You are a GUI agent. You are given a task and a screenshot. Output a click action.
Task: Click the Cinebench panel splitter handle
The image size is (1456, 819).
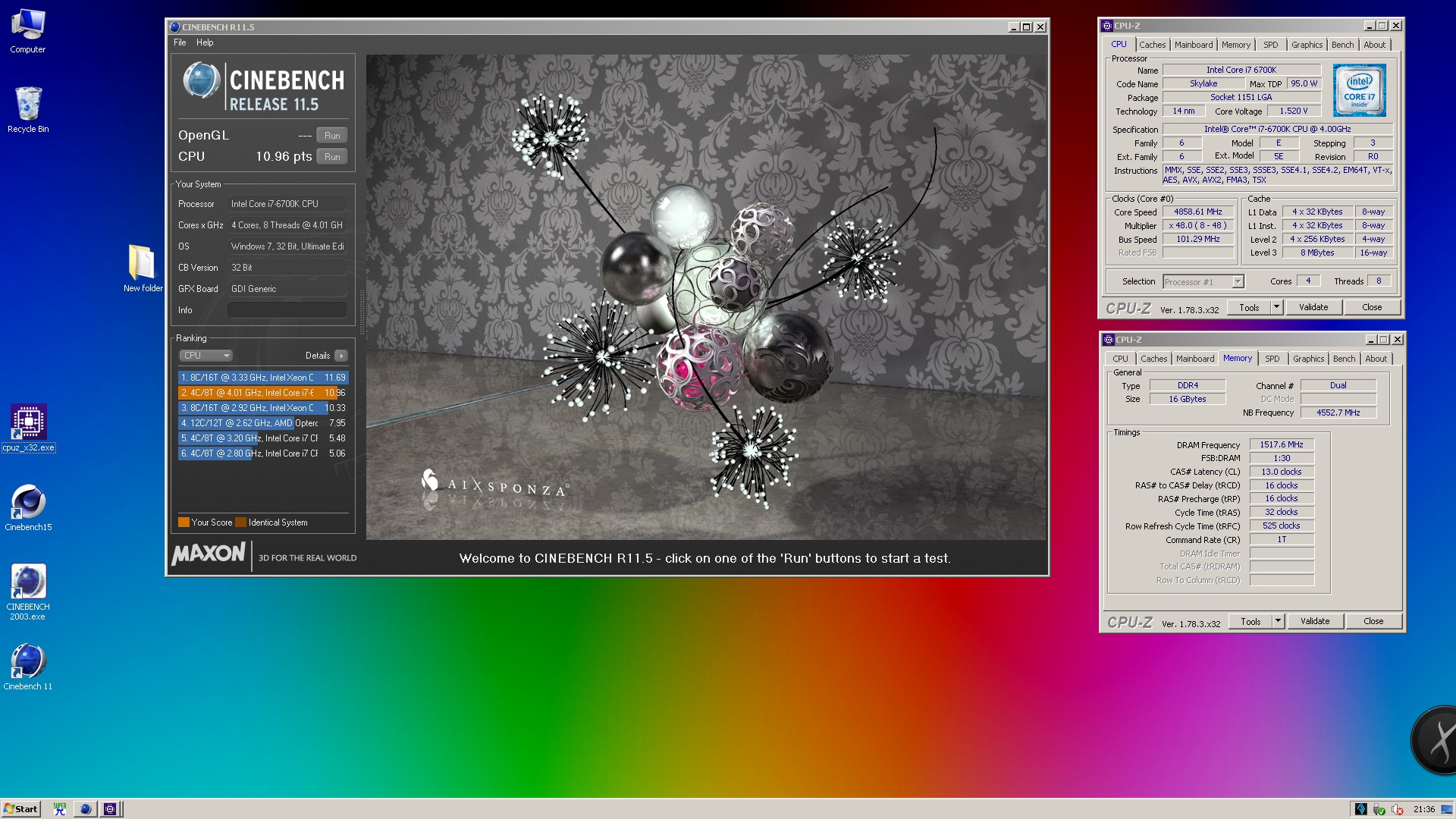pos(362,312)
